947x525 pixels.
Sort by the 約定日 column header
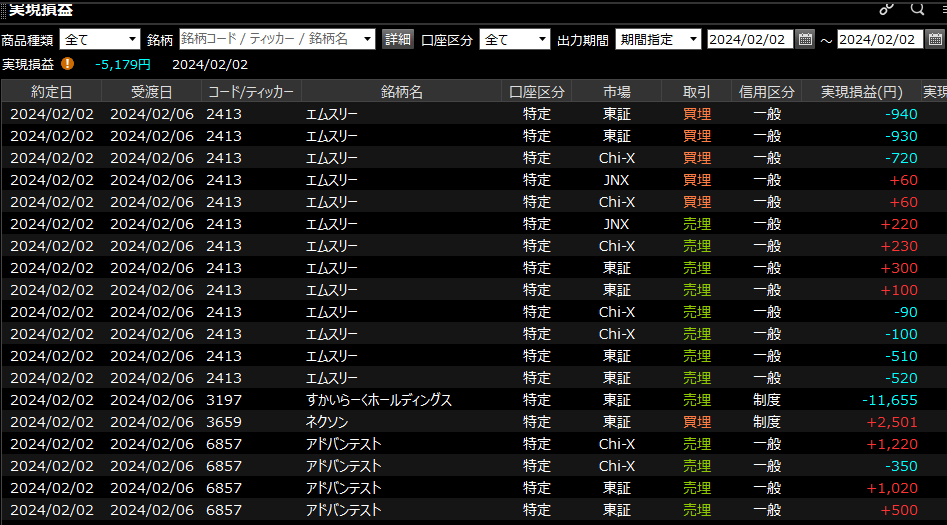51,92
